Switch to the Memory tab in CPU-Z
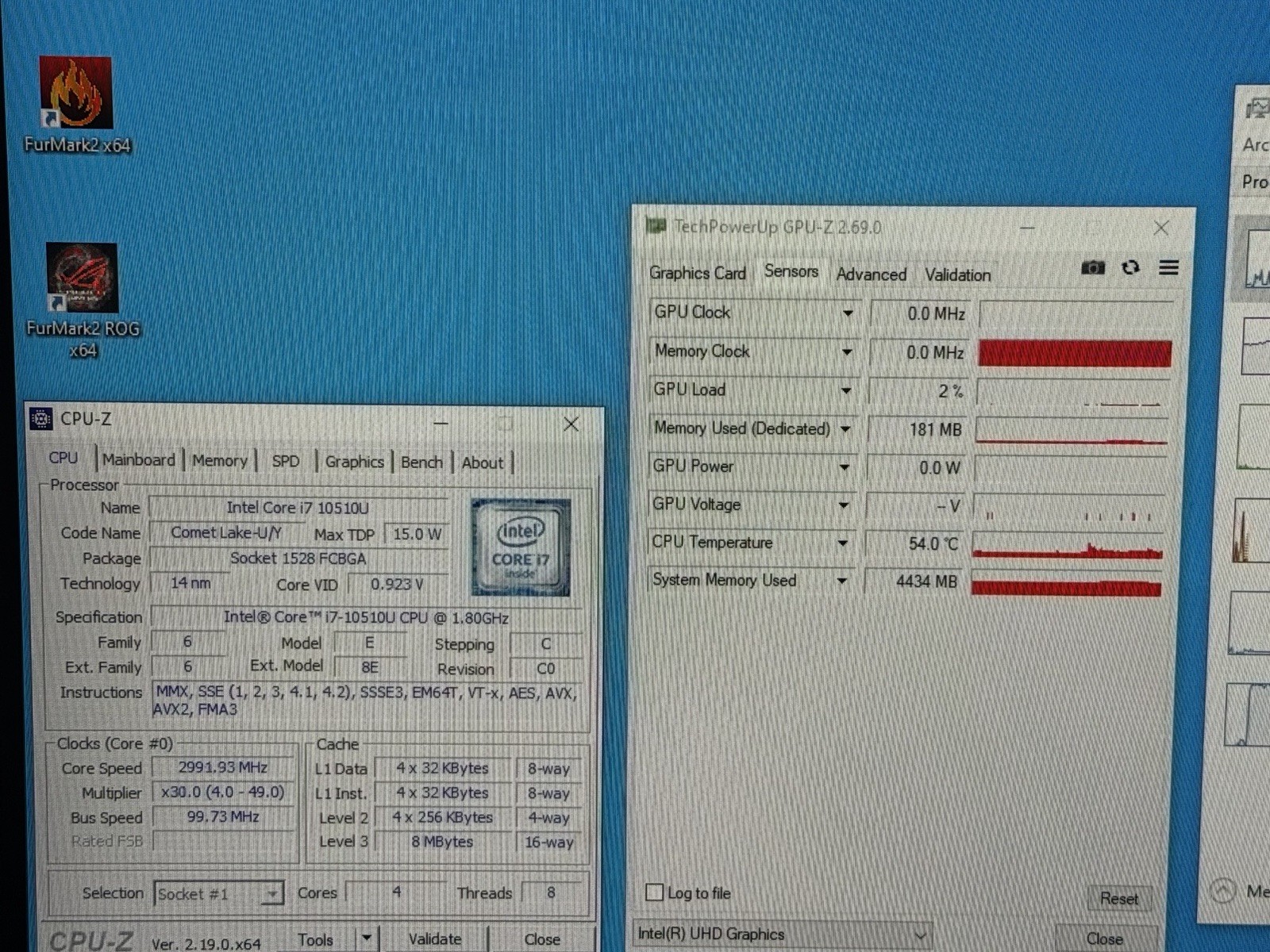 pos(220,460)
